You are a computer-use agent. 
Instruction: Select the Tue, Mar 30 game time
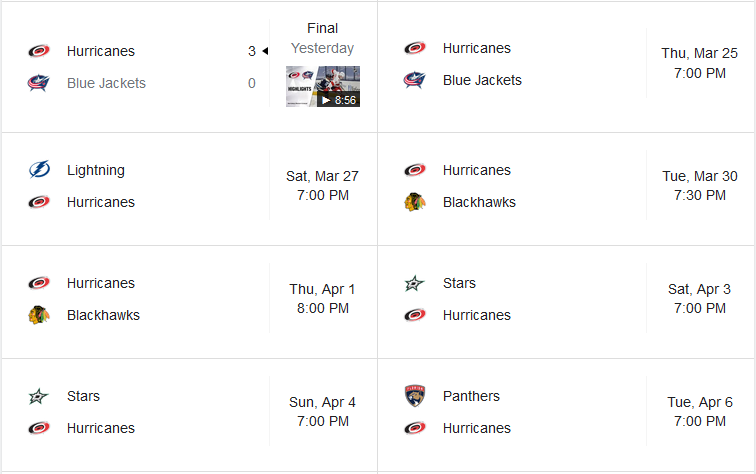tap(700, 185)
